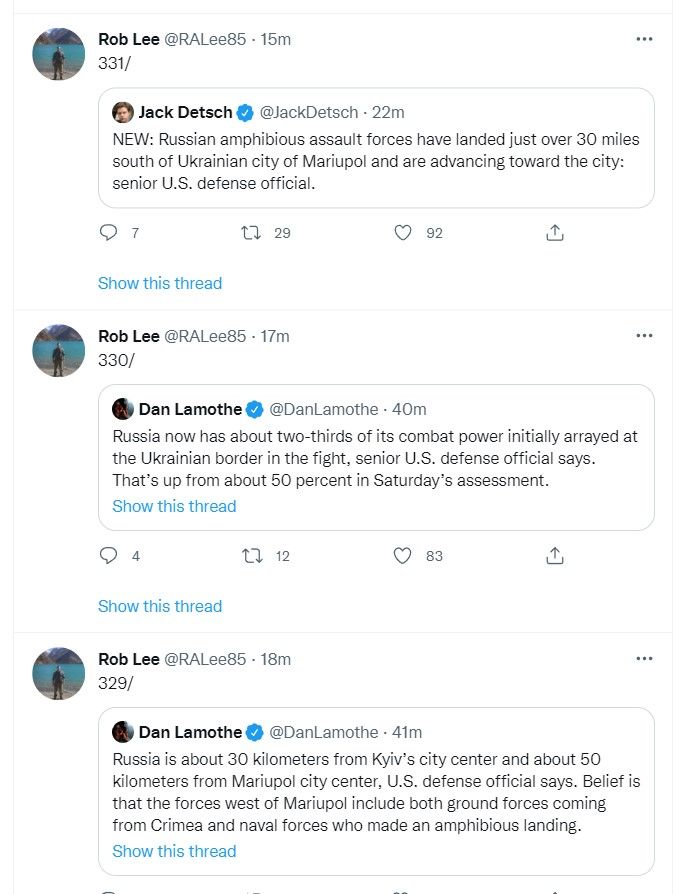Show this thread inside Kyiv distance quote

(174, 851)
